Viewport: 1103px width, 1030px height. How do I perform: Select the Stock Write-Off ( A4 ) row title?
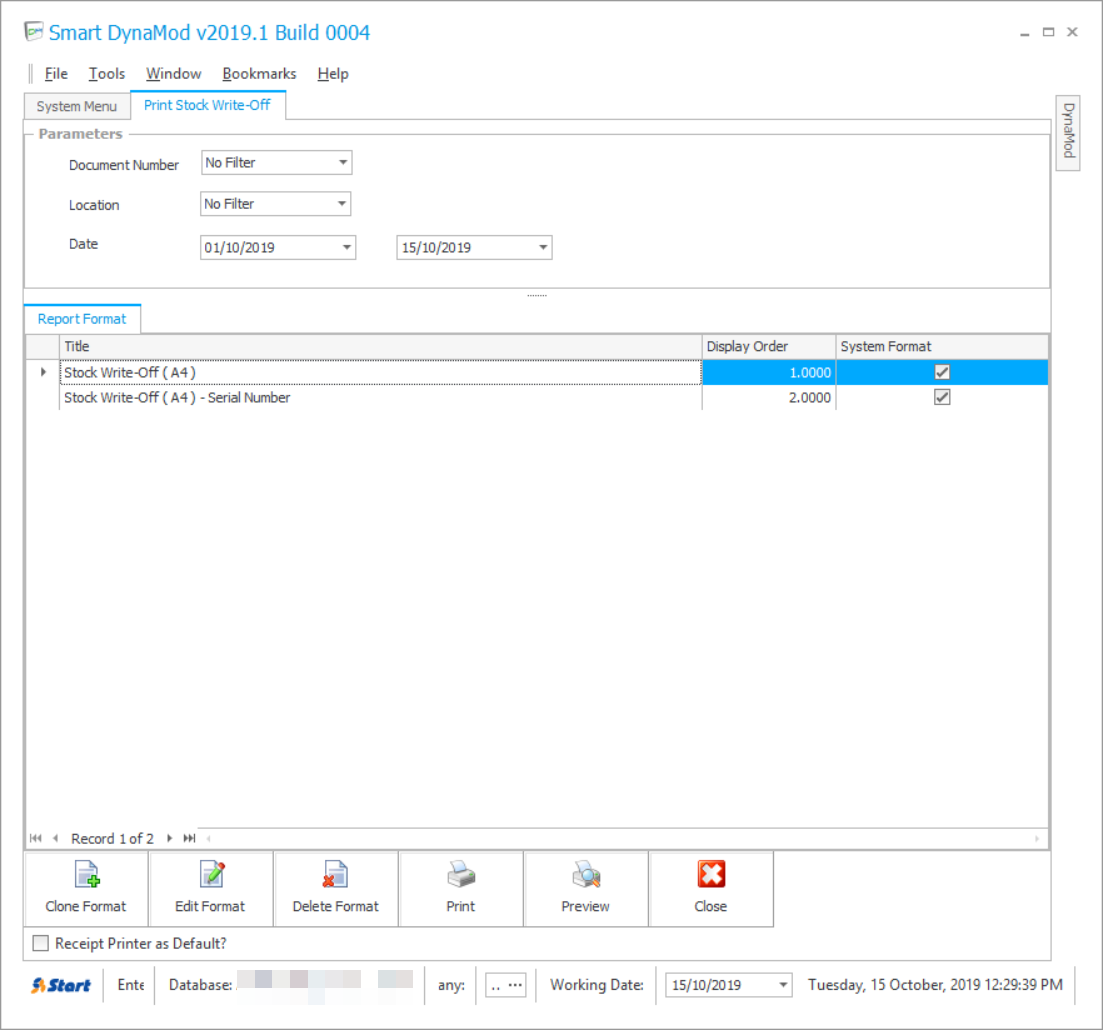click(x=381, y=372)
